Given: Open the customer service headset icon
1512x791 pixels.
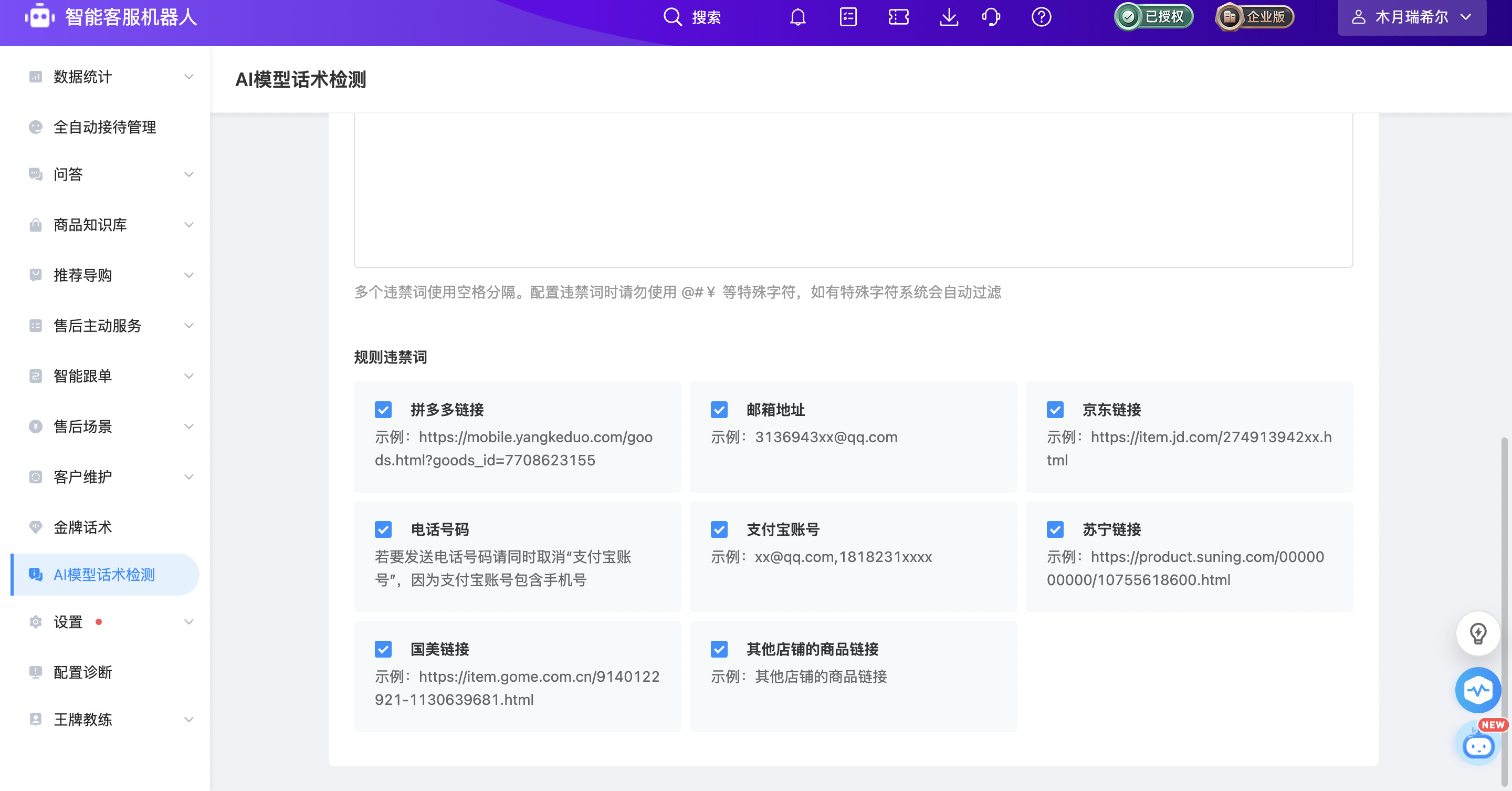Looking at the screenshot, I should point(991,17).
